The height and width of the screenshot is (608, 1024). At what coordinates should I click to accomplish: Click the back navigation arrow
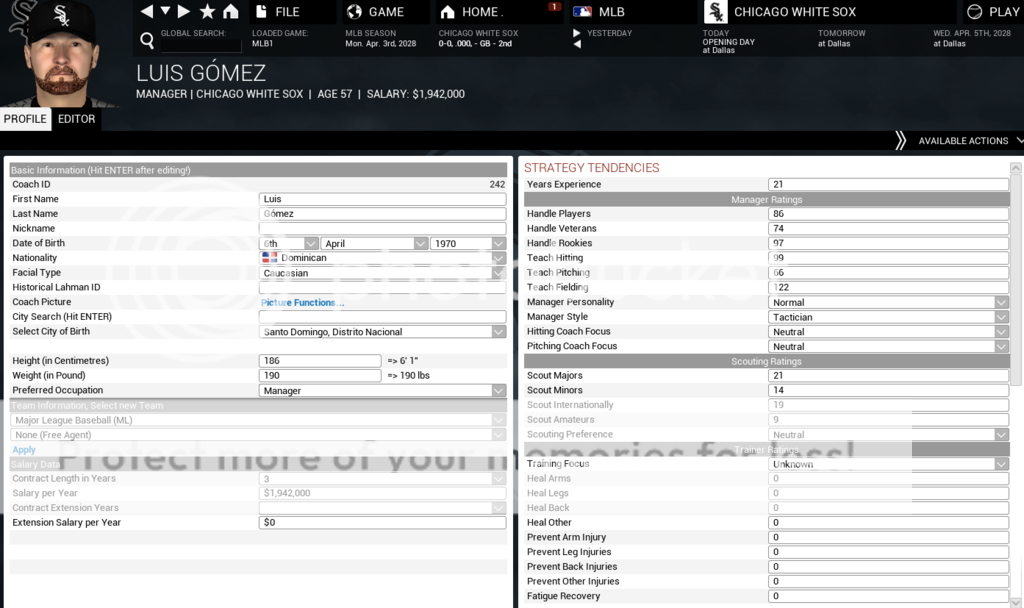(147, 12)
